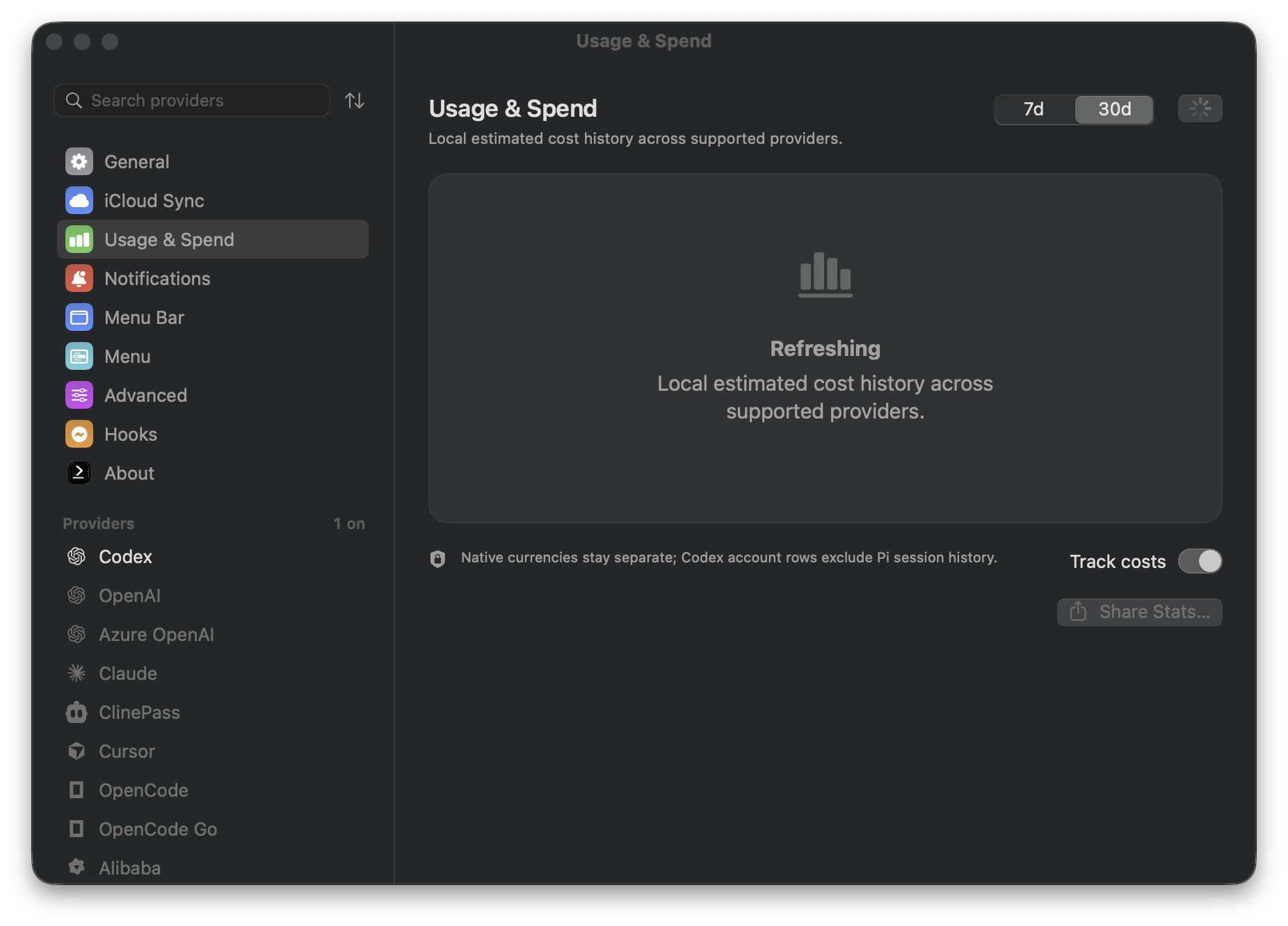Click the Usage & Spend page heading
Viewport: 1288px width, 926px height.
pos(513,108)
